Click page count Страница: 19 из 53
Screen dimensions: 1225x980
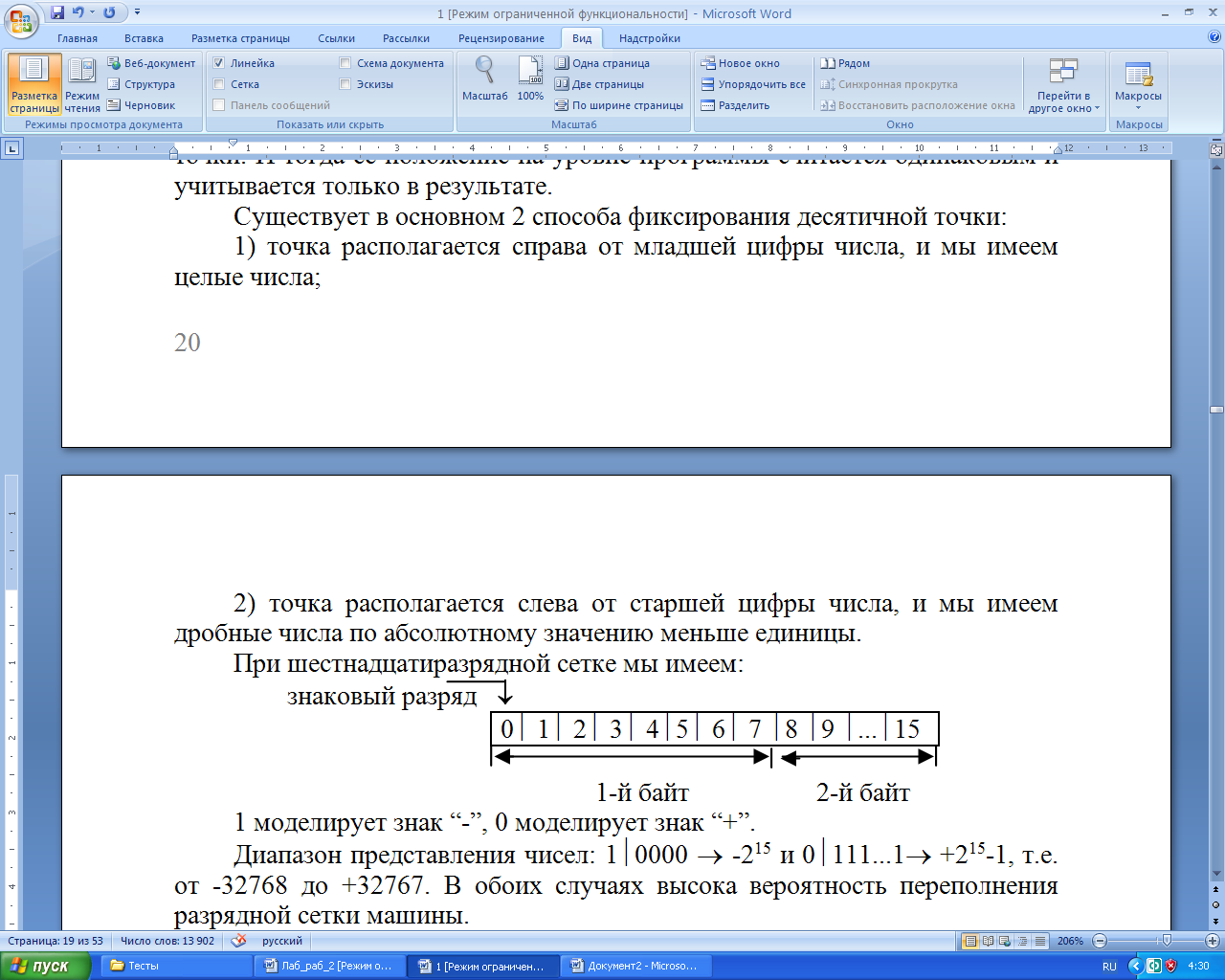point(56,941)
